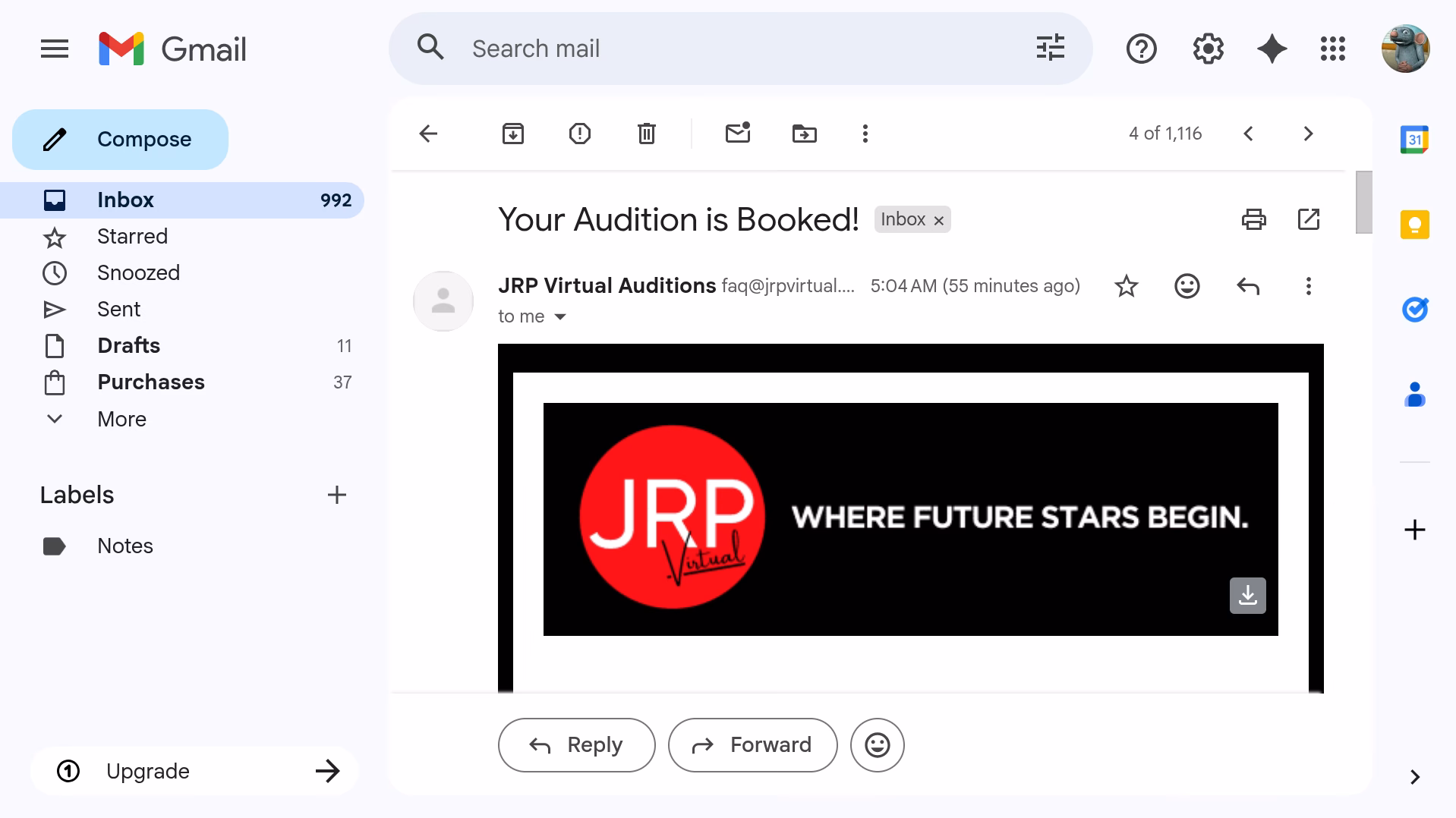Archive this email using the archive icon
Screen dimensions: 1456x818
(x=512, y=134)
